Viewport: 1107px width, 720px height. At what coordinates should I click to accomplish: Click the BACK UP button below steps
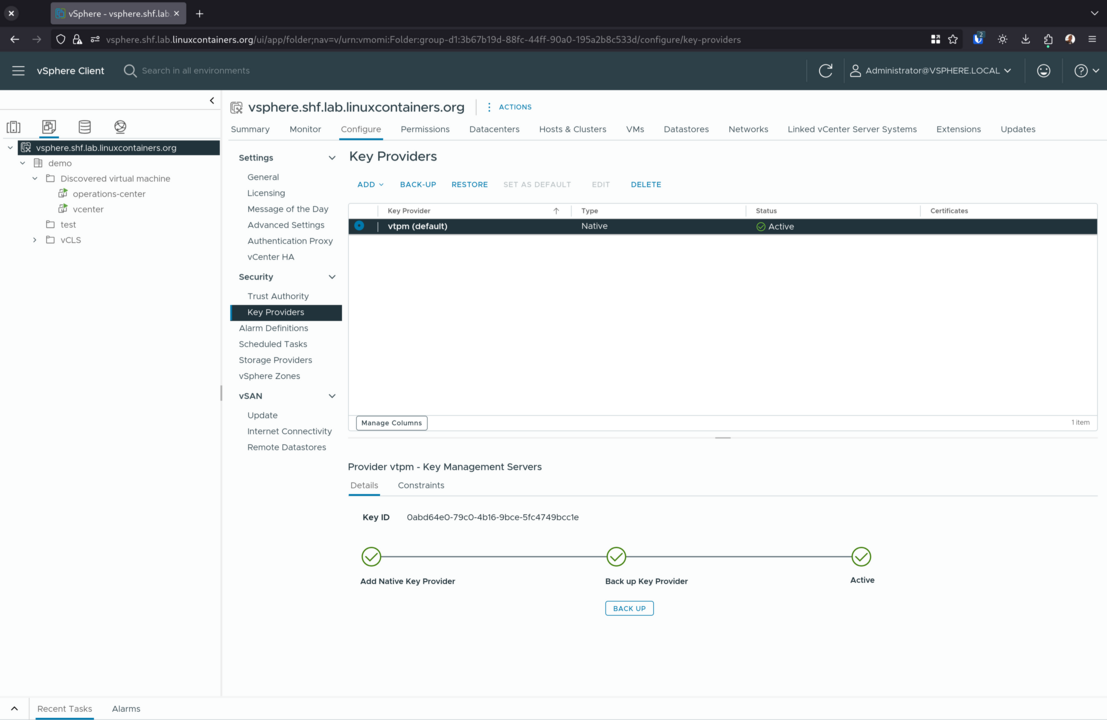(629, 608)
